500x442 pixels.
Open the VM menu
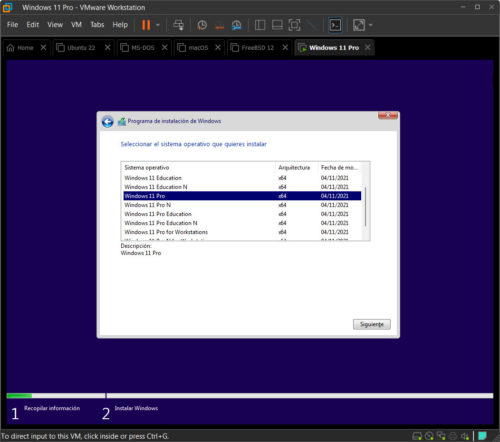click(x=76, y=25)
